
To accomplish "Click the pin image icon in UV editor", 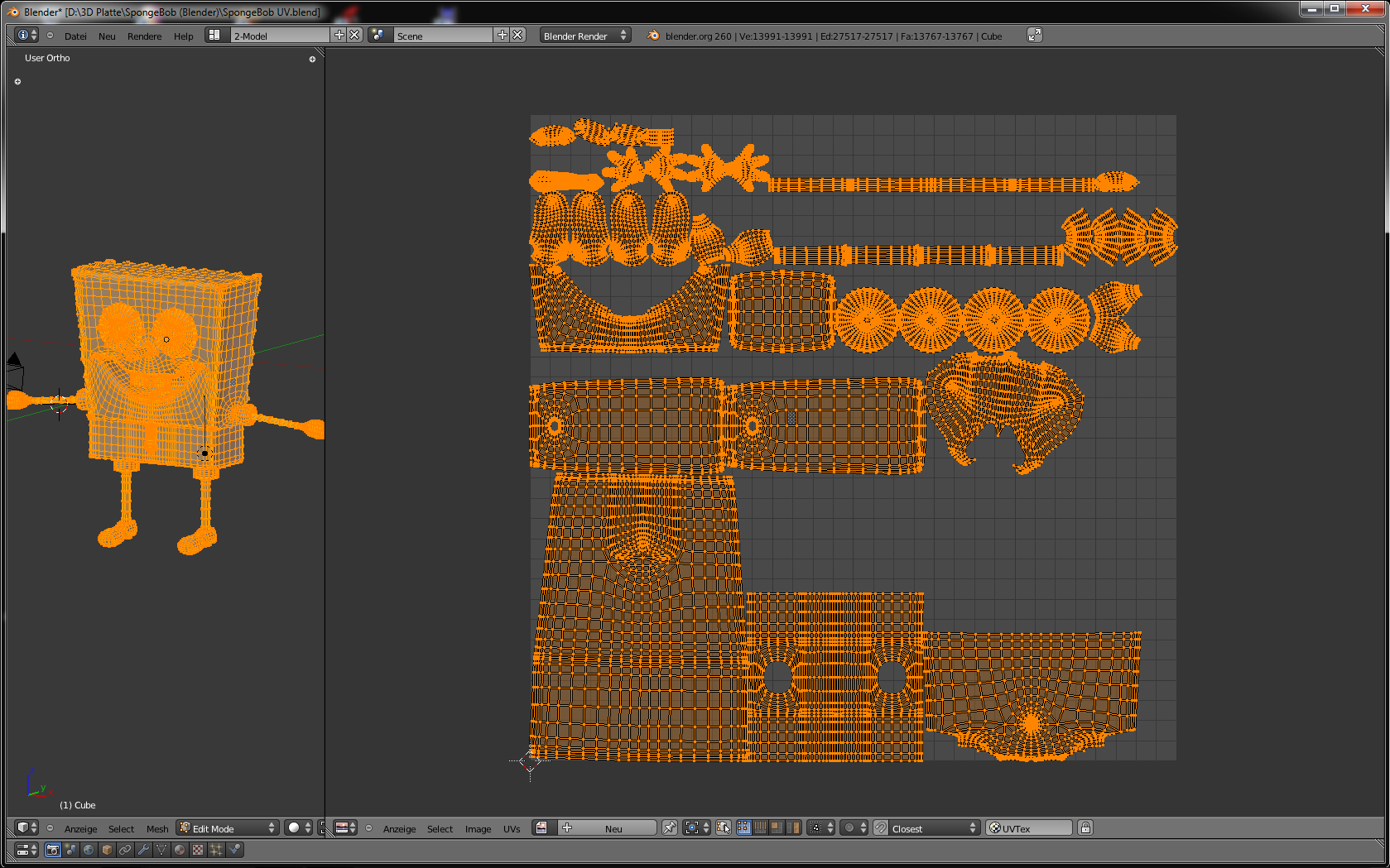I will tap(669, 827).
